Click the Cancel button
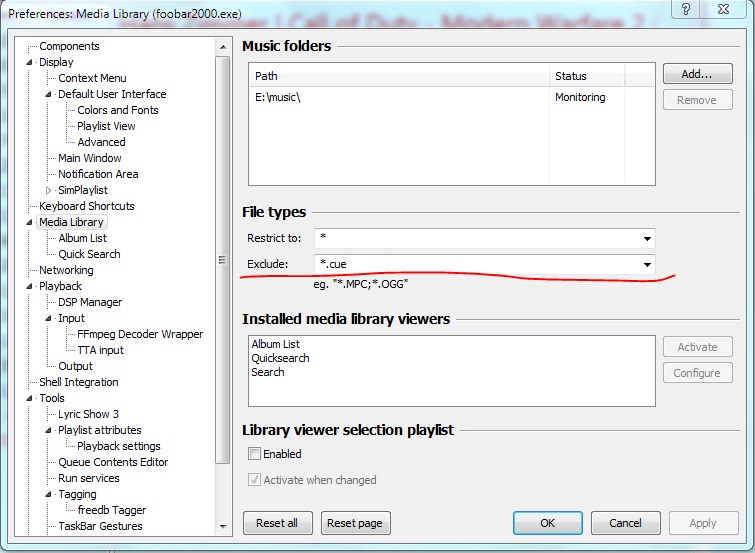This screenshot has height=553, width=755. [x=625, y=523]
